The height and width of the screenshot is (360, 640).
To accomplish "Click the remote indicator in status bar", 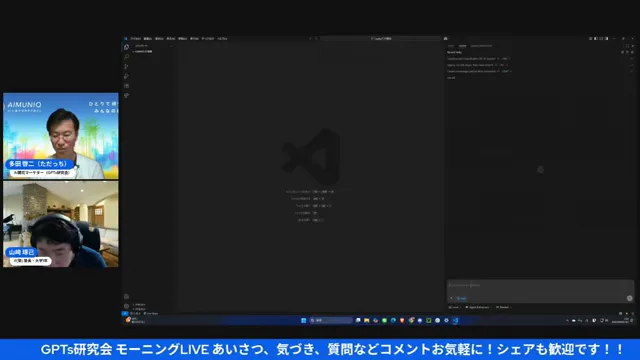I will [x=125, y=313].
